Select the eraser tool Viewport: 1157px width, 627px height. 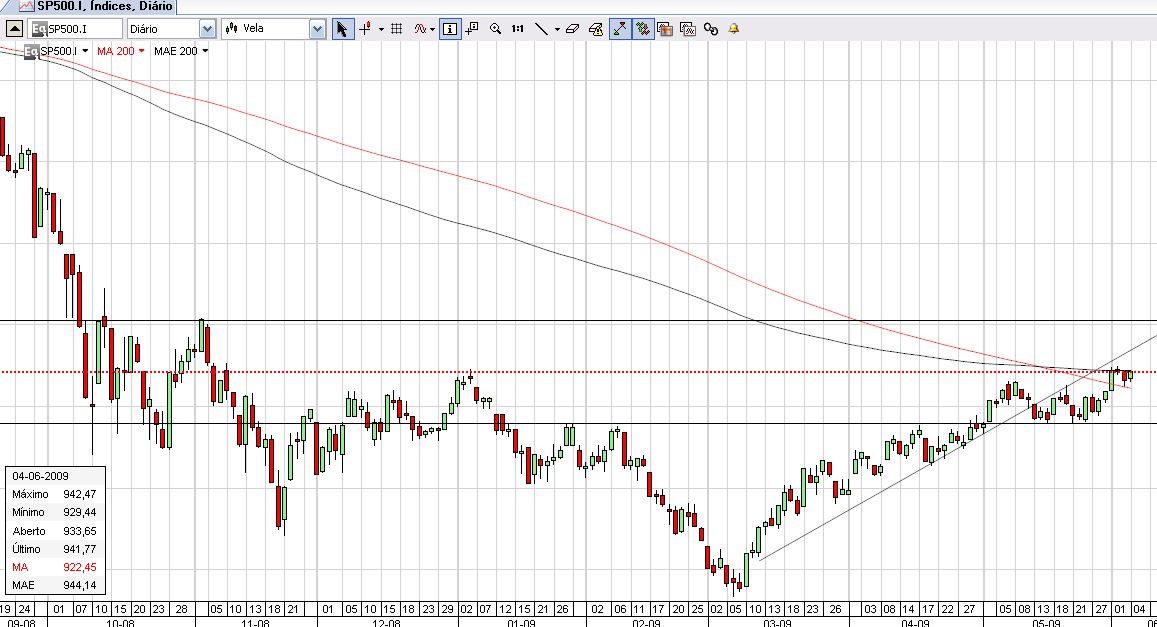(573, 29)
